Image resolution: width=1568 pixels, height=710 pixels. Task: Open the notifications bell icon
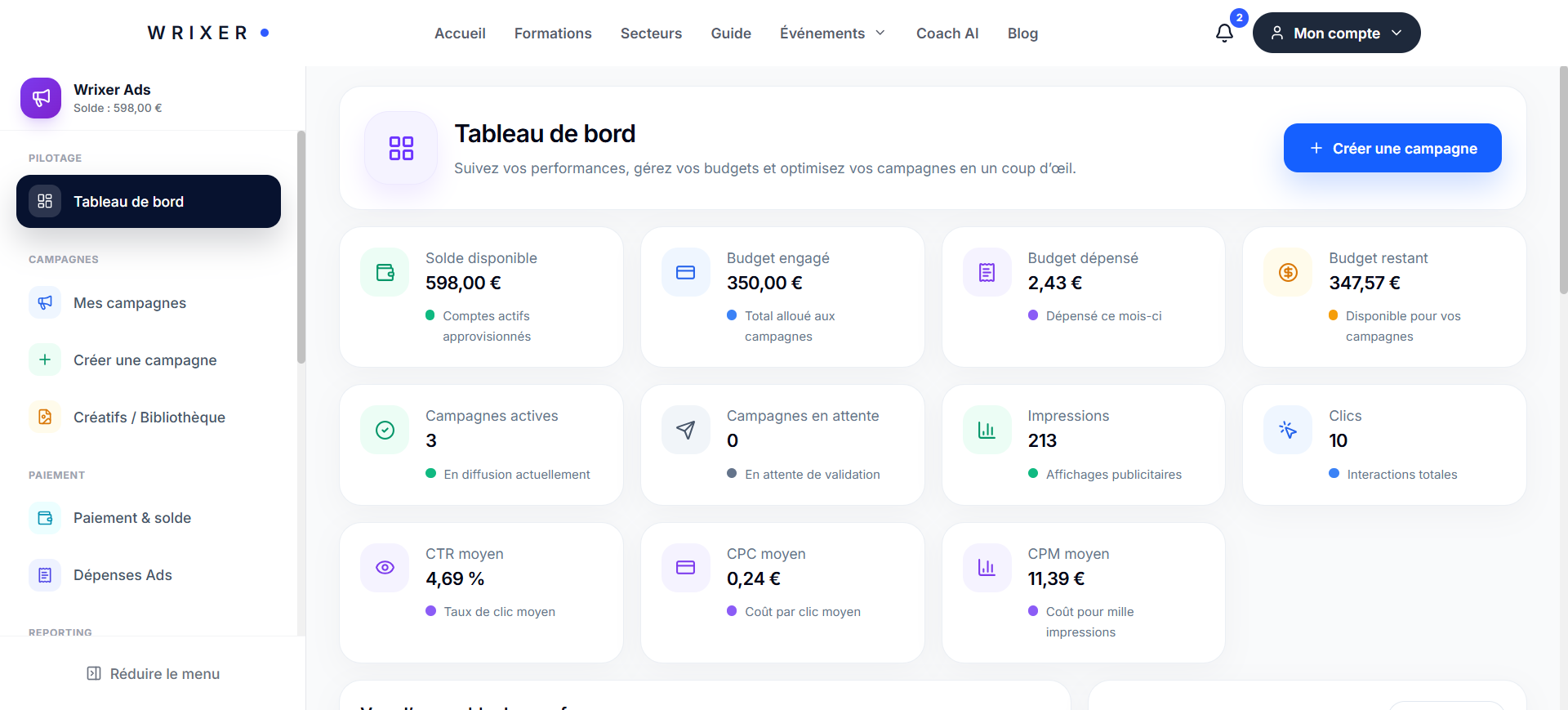pos(1224,33)
